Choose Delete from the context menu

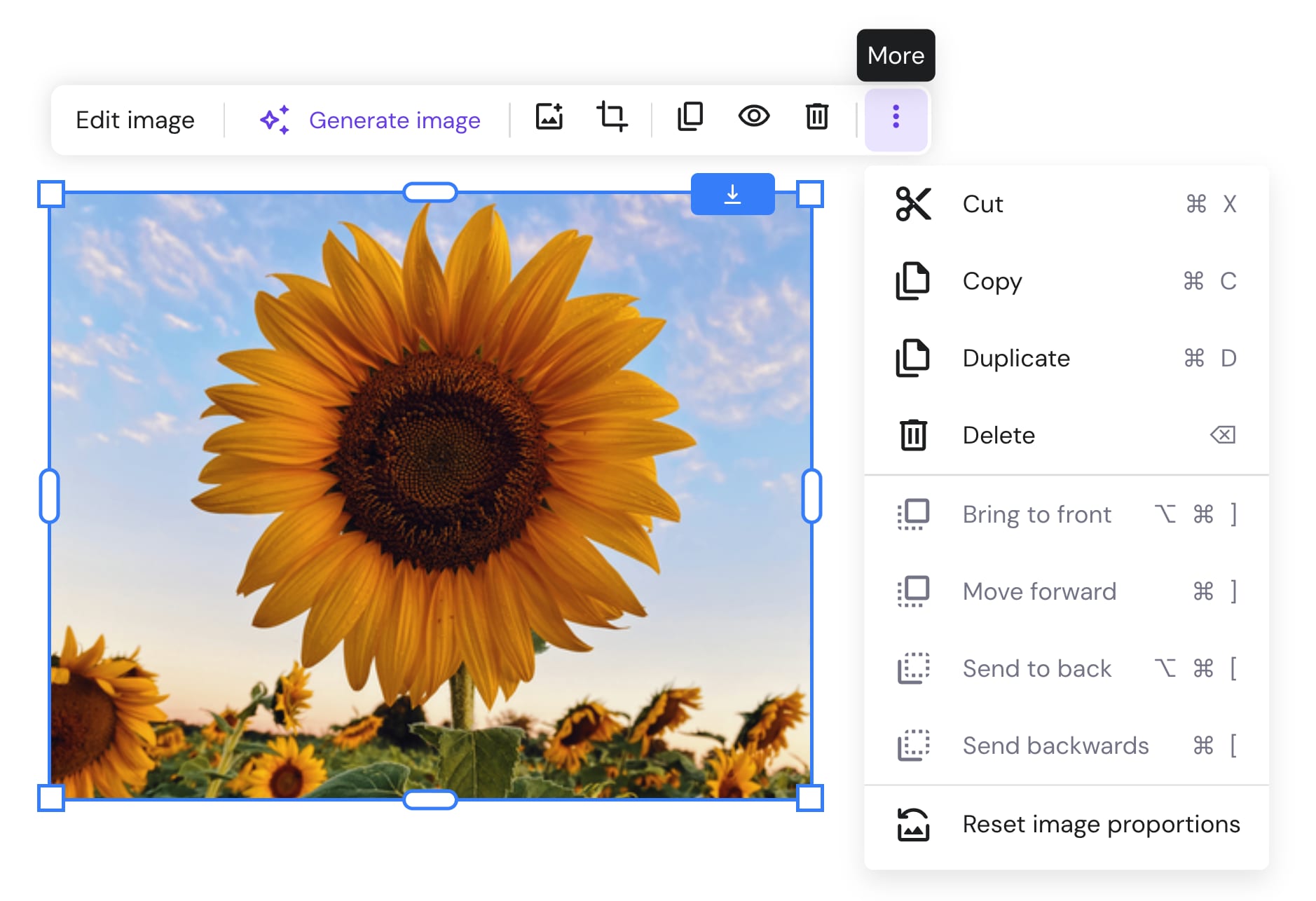999,435
